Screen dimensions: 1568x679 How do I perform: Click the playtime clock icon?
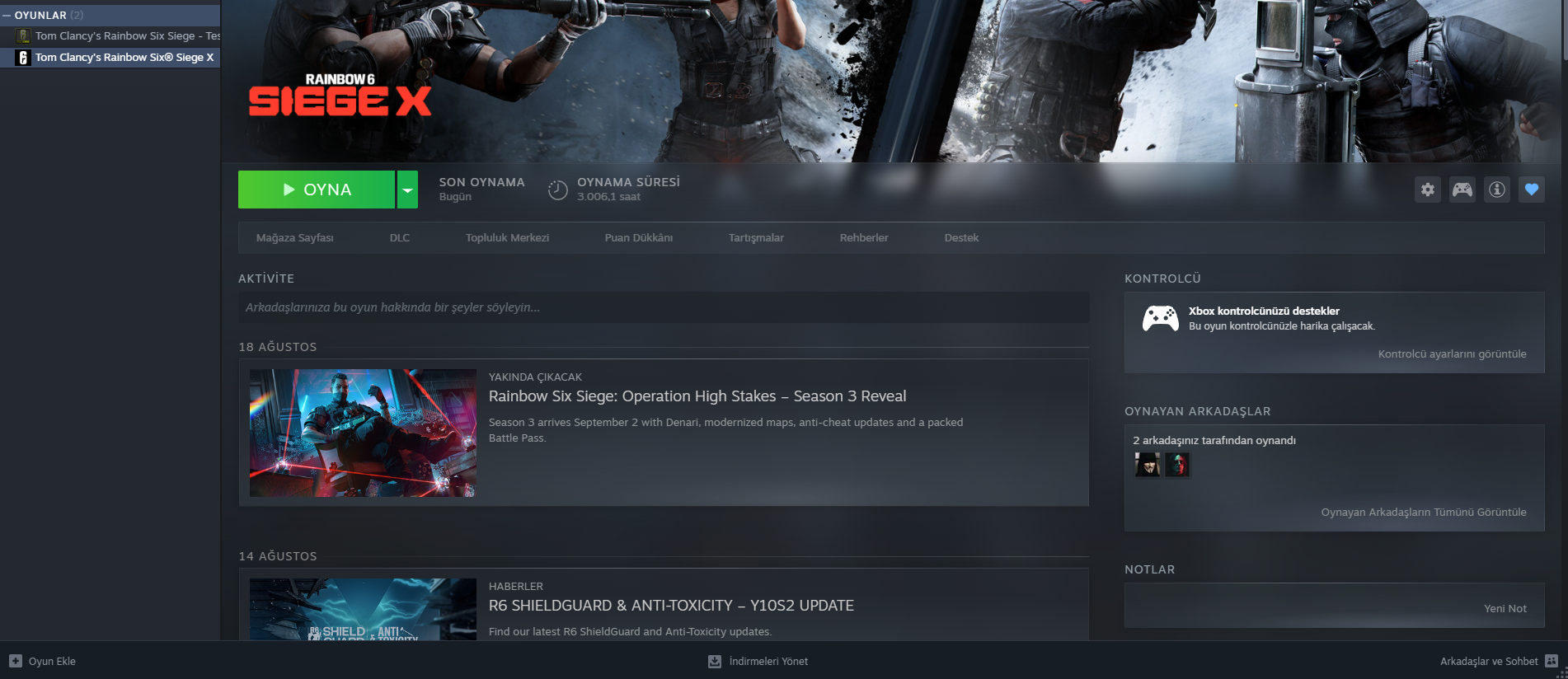(558, 190)
